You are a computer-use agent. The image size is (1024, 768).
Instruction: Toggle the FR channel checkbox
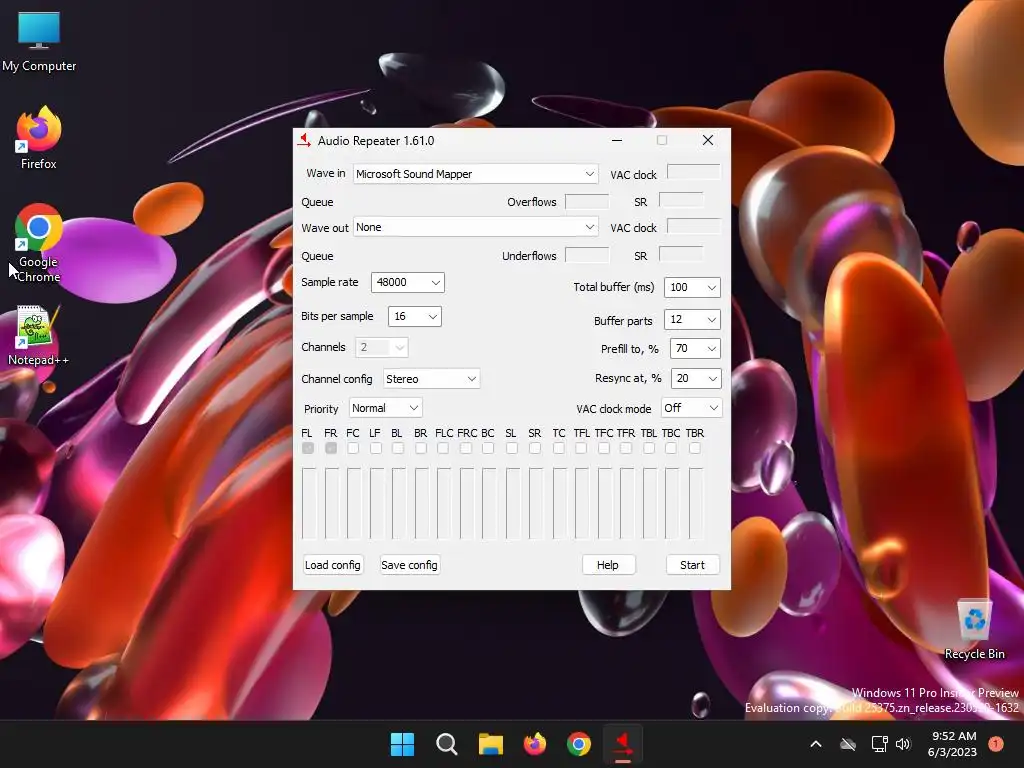331,448
